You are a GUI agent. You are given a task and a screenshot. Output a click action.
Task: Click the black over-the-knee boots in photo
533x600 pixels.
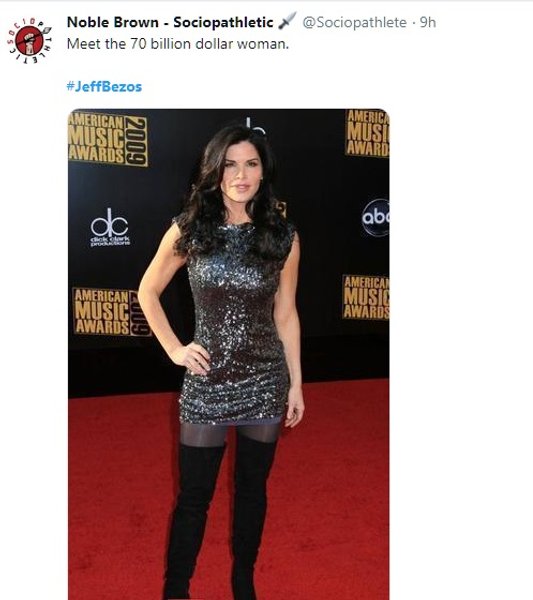(220, 517)
